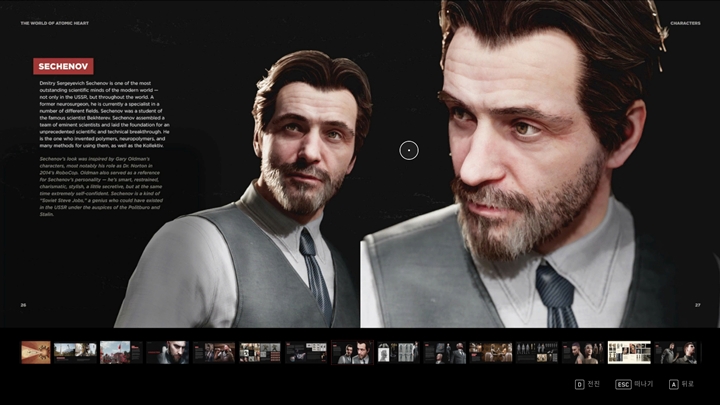Click the ESC key icon
The image size is (720, 405).
tap(624, 384)
